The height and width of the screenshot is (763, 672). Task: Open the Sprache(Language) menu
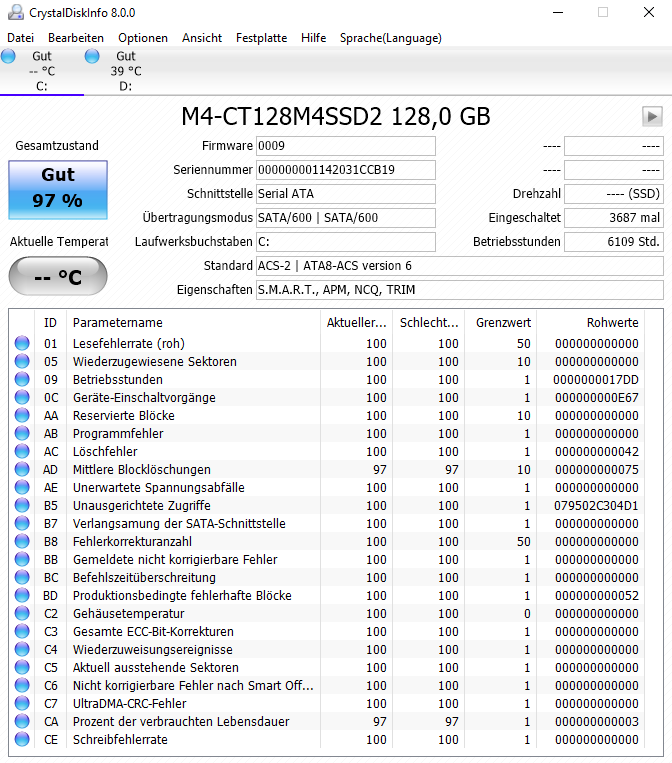point(391,38)
